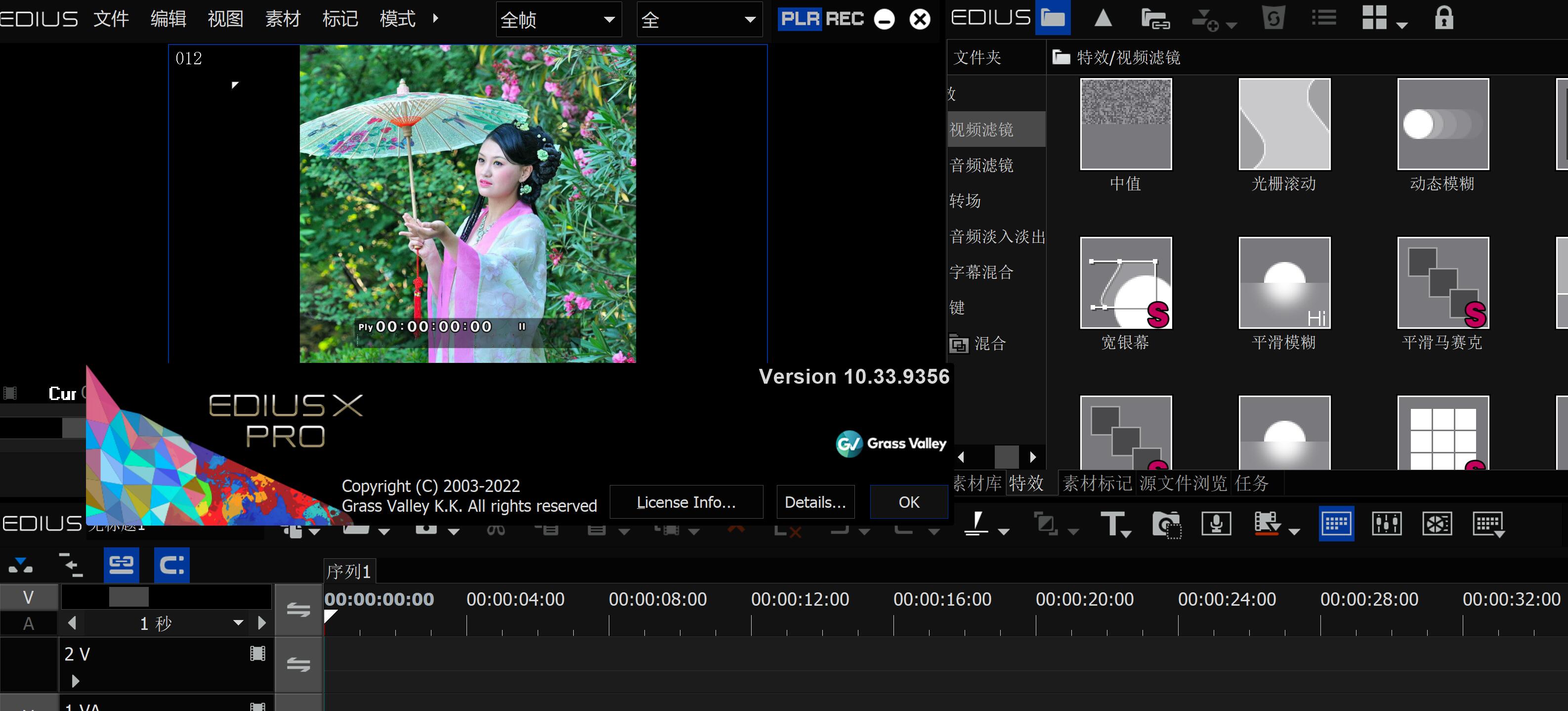Toggle the effects lock icon
The height and width of the screenshot is (711, 1568).
[x=1444, y=18]
